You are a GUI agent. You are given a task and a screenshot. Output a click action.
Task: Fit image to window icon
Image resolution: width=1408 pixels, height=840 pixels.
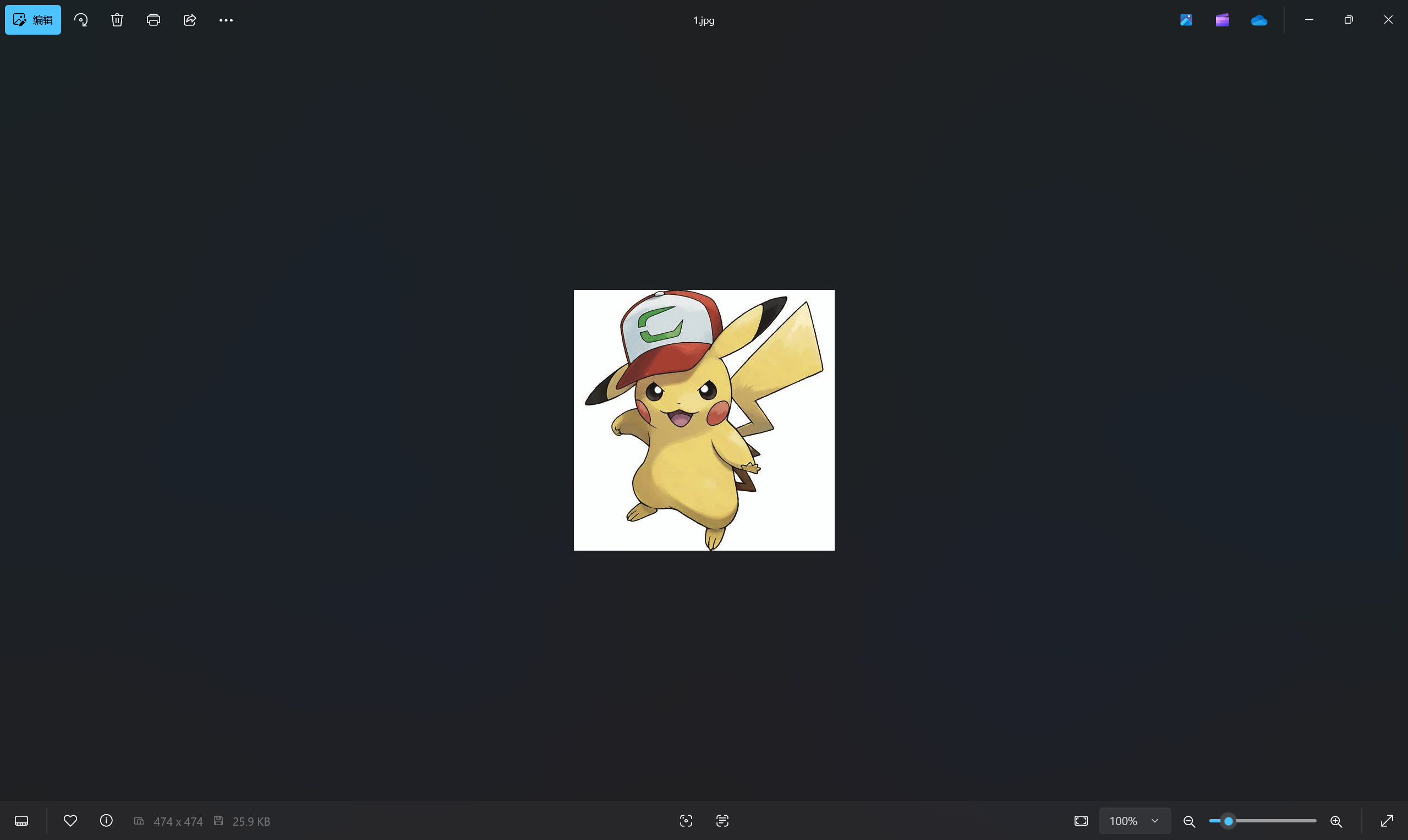[1081, 821]
